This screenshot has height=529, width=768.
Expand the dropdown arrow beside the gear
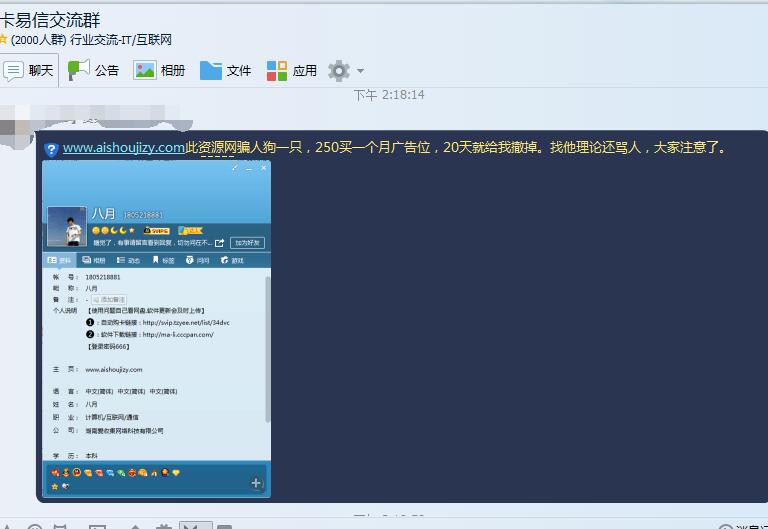360,71
